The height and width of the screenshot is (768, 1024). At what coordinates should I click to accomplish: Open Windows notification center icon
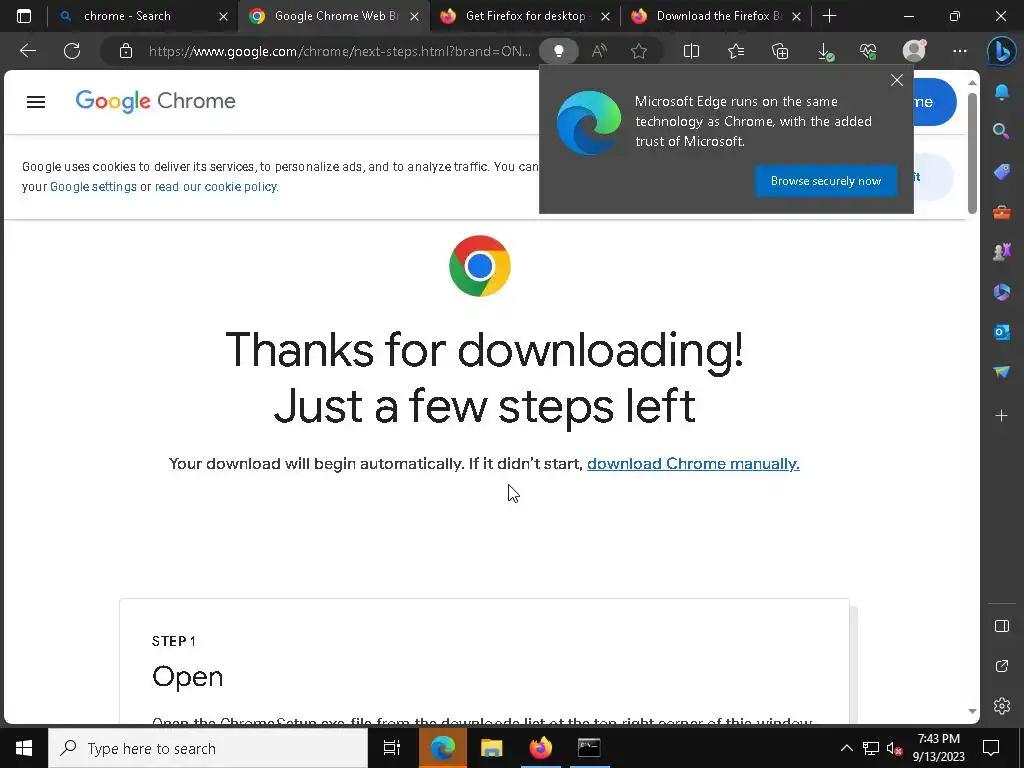pyautogui.click(x=991, y=748)
